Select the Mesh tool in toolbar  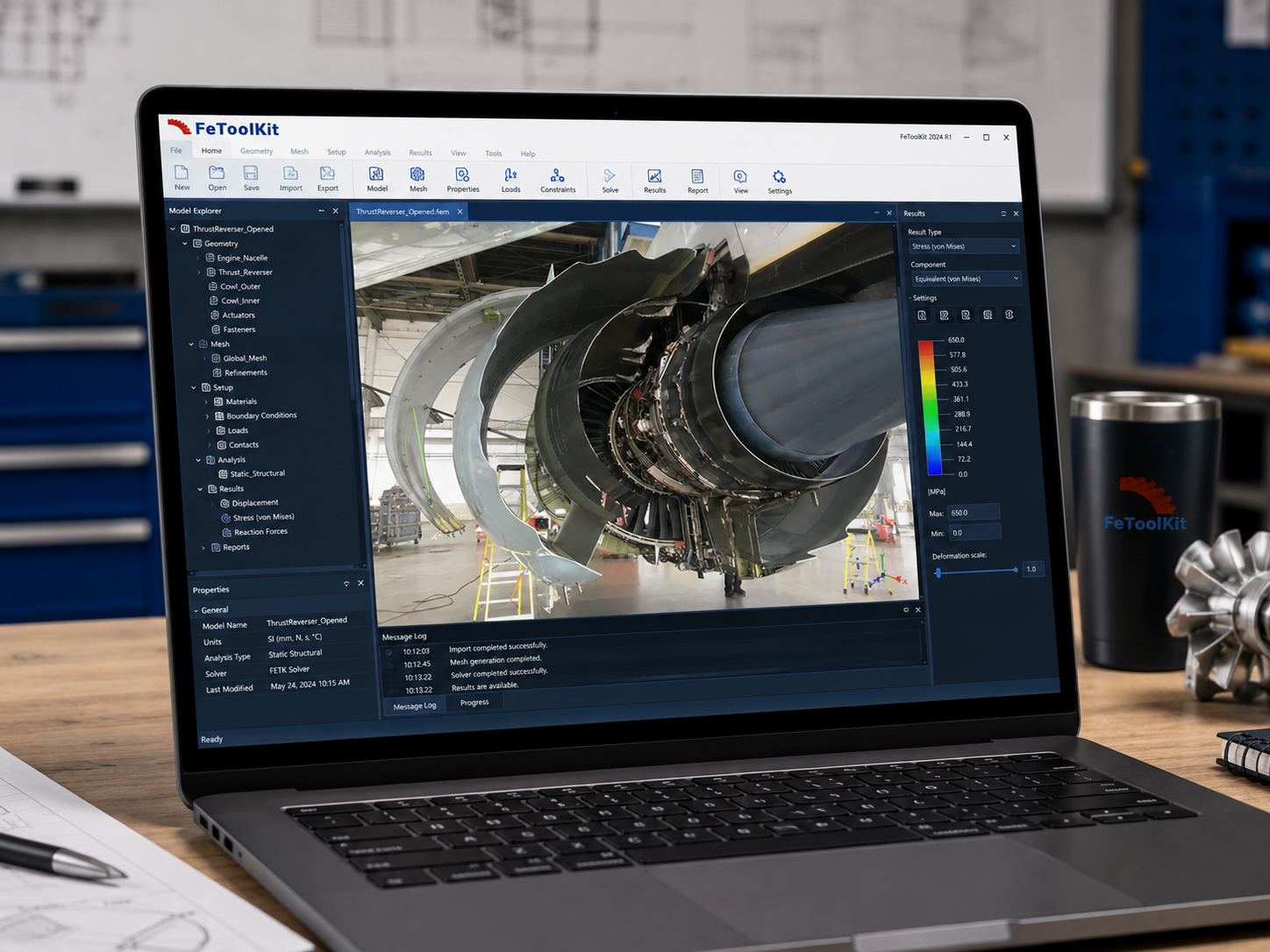(417, 180)
